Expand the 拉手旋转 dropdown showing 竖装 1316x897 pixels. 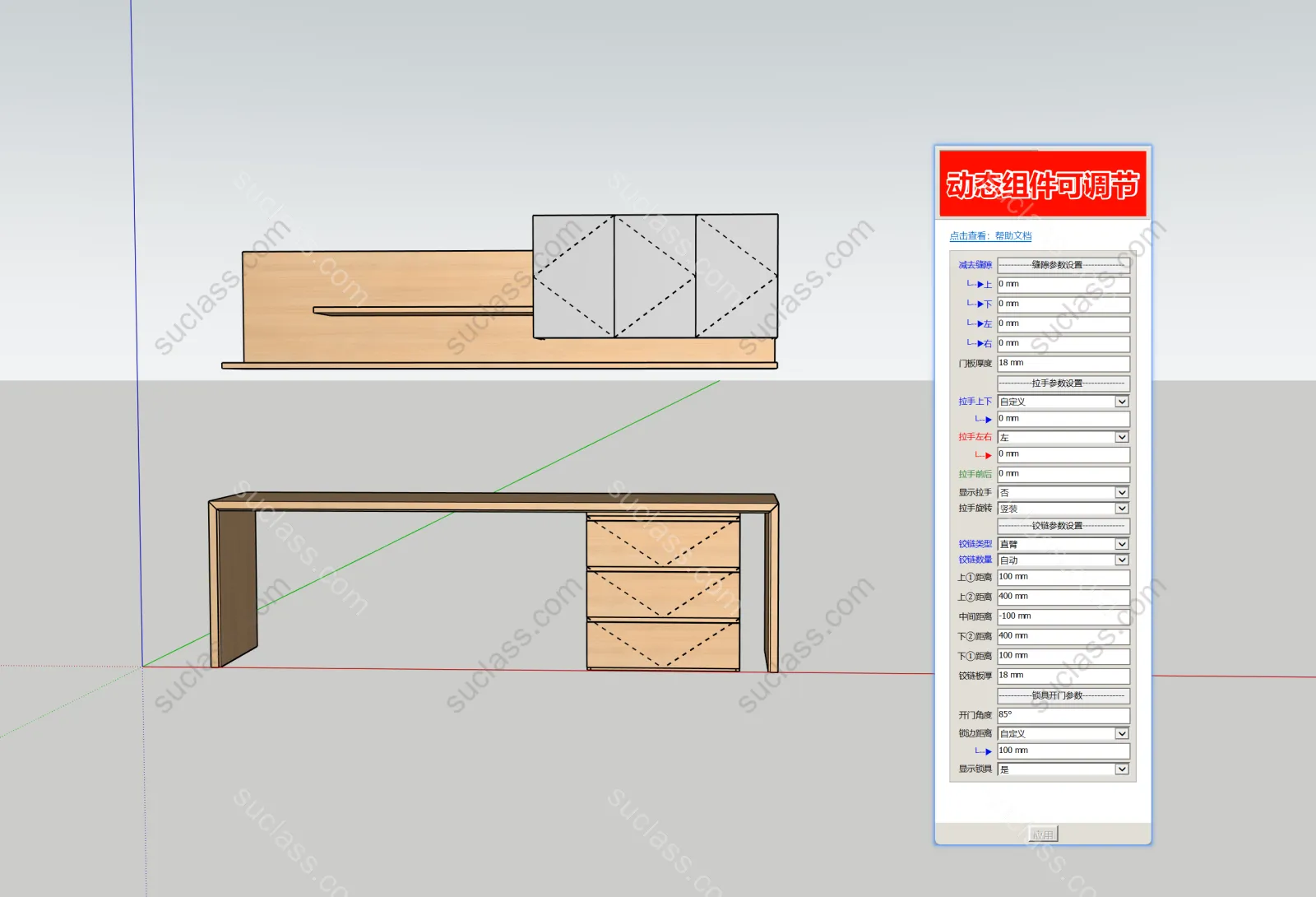[x=1063, y=509]
